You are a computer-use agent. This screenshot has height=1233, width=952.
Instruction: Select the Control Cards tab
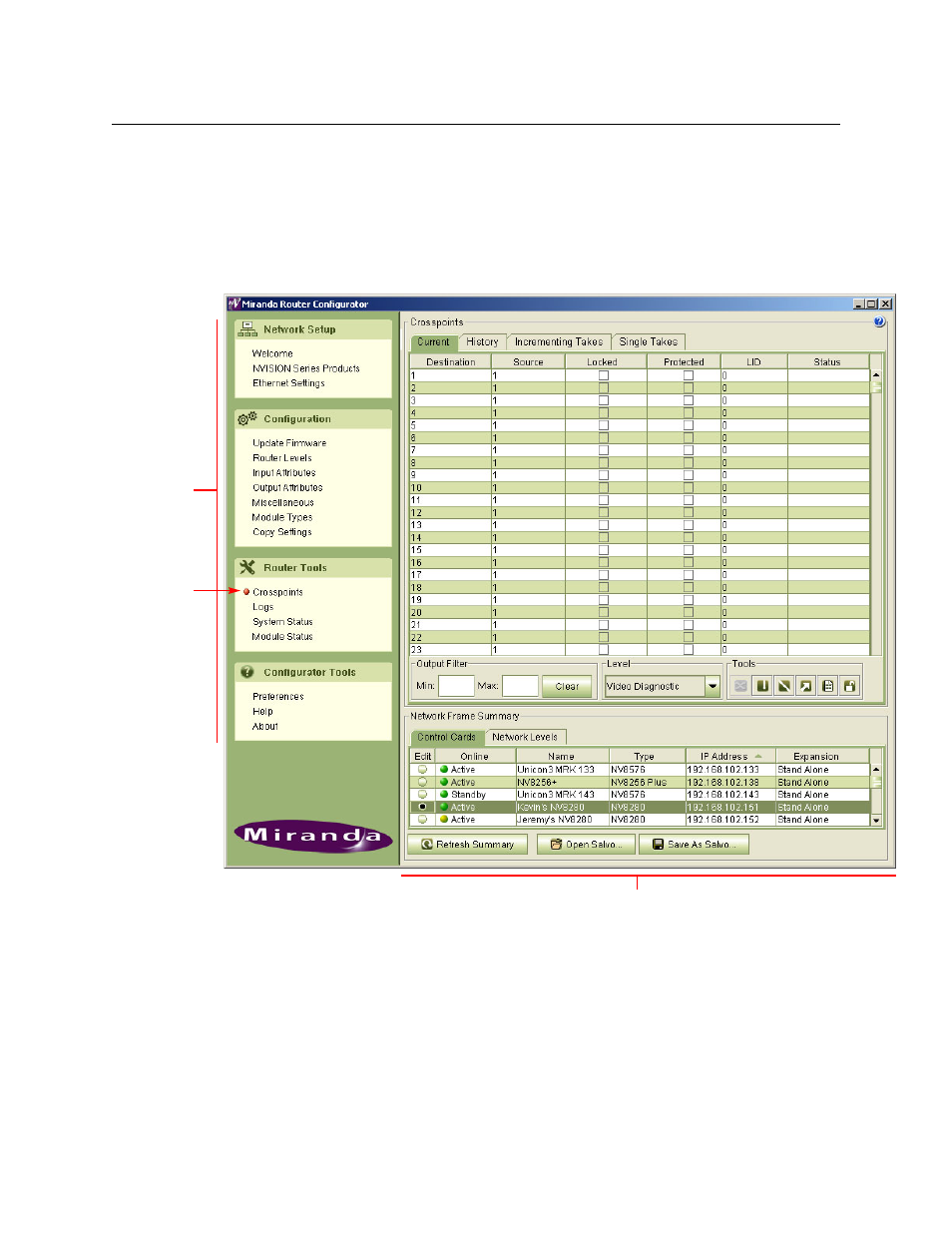(446, 737)
